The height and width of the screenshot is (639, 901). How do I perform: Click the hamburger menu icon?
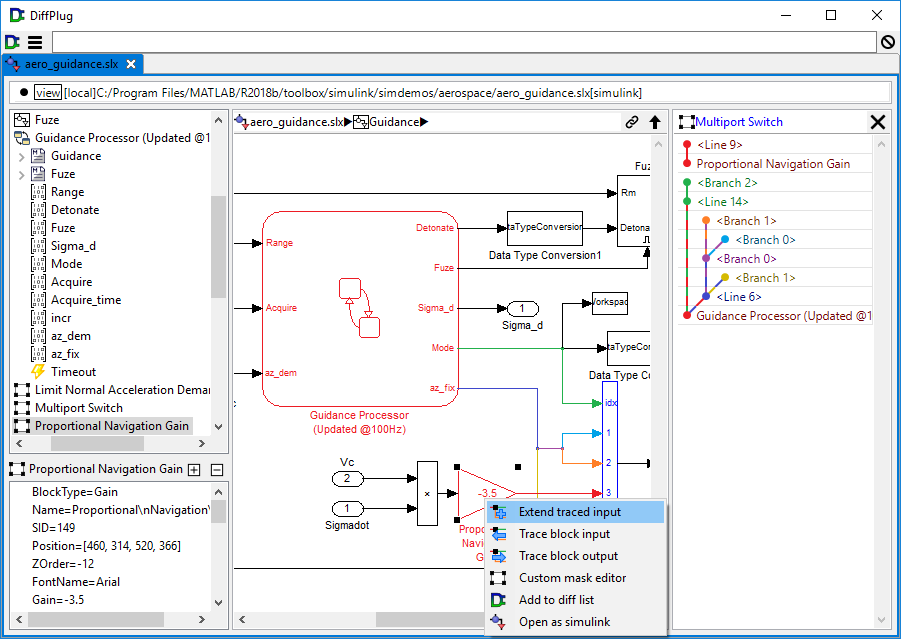pos(35,42)
